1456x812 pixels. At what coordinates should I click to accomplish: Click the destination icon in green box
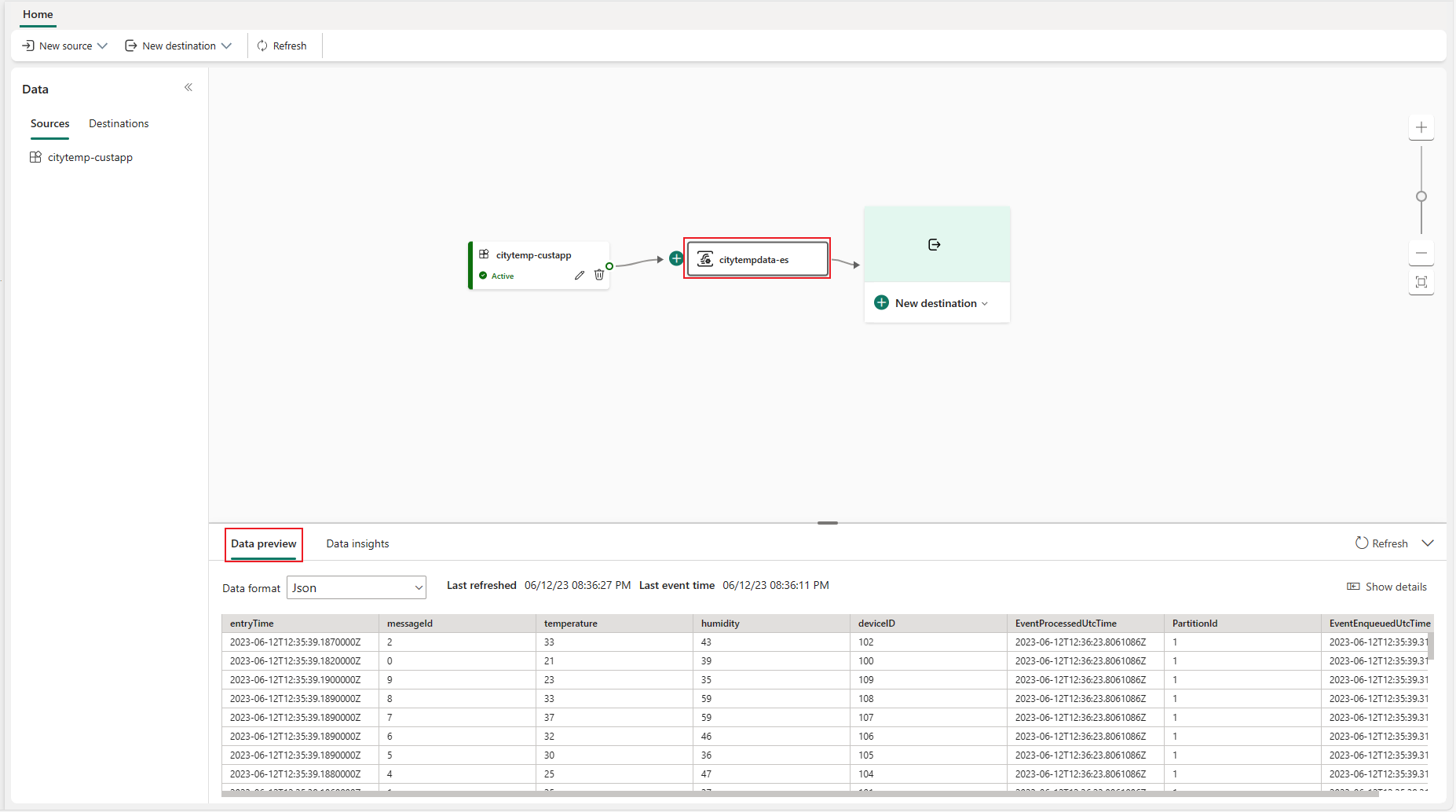point(935,245)
